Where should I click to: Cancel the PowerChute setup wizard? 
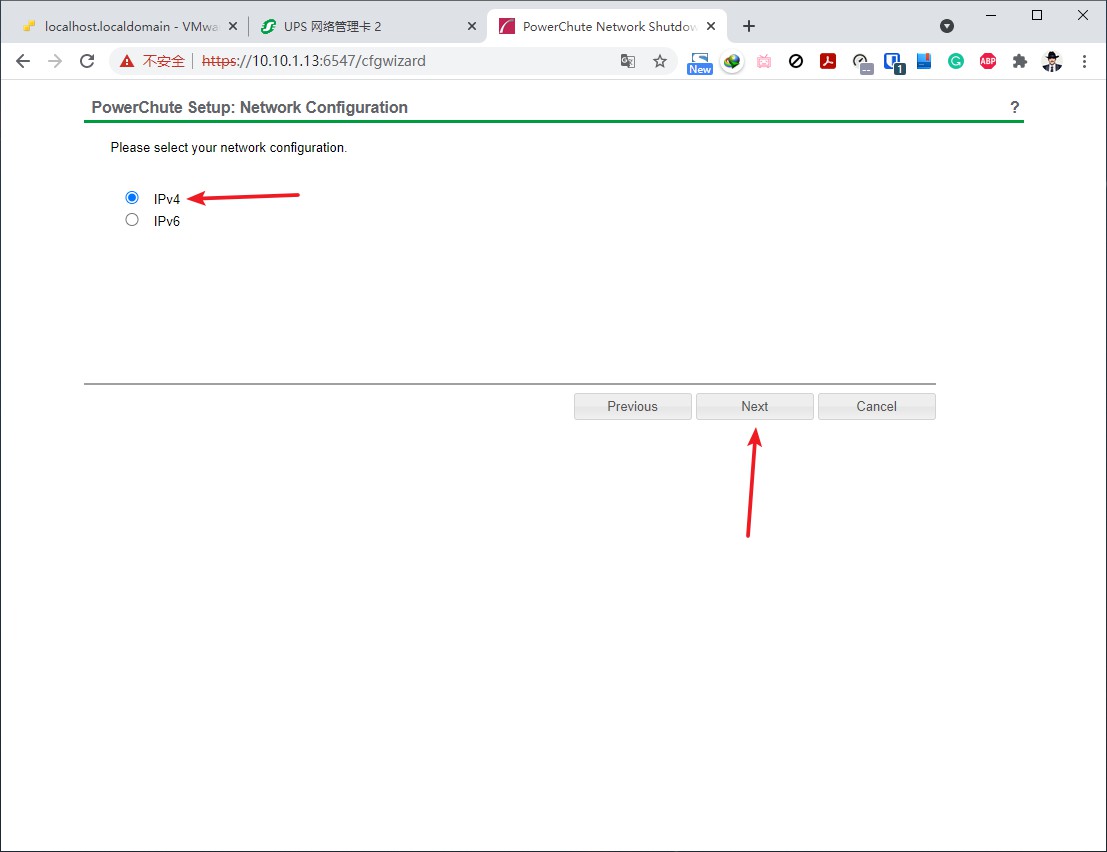(x=876, y=406)
